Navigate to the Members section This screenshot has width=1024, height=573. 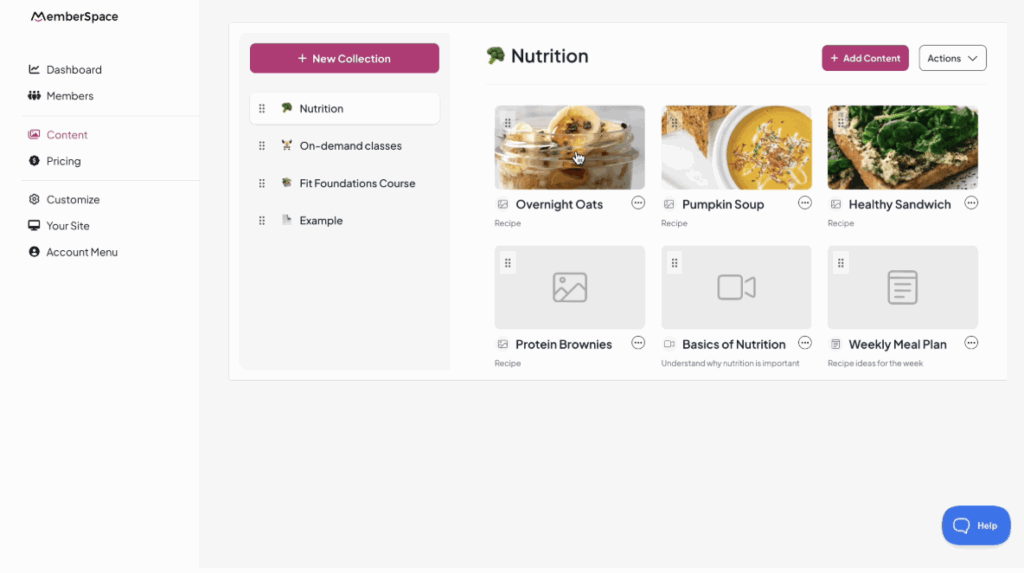coord(69,96)
